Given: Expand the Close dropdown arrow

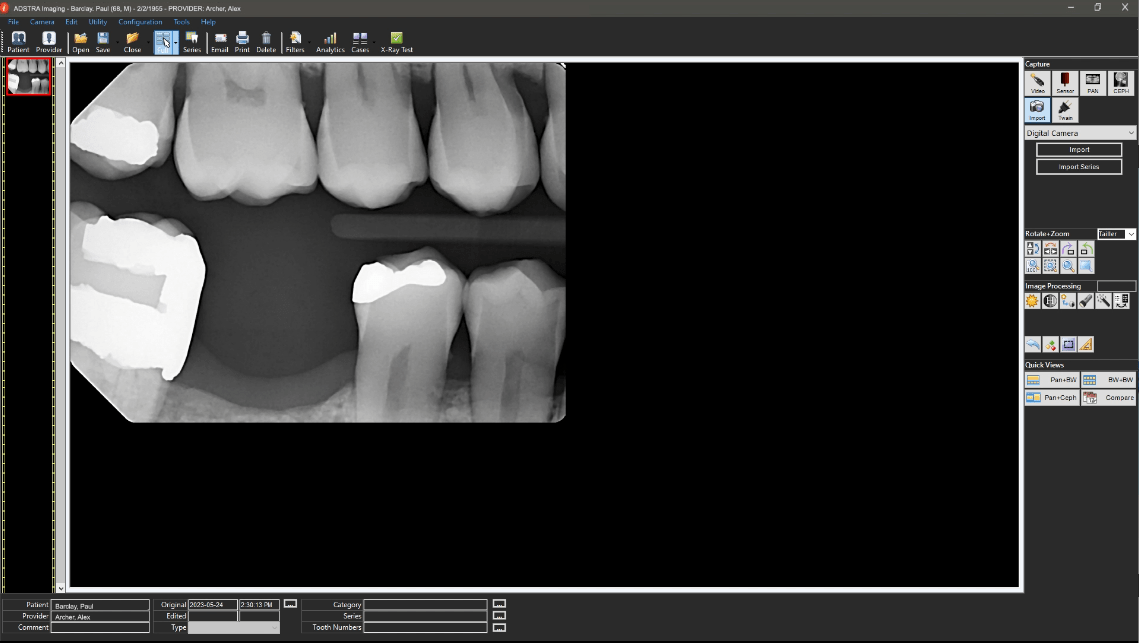Looking at the screenshot, I should (x=147, y=42).
